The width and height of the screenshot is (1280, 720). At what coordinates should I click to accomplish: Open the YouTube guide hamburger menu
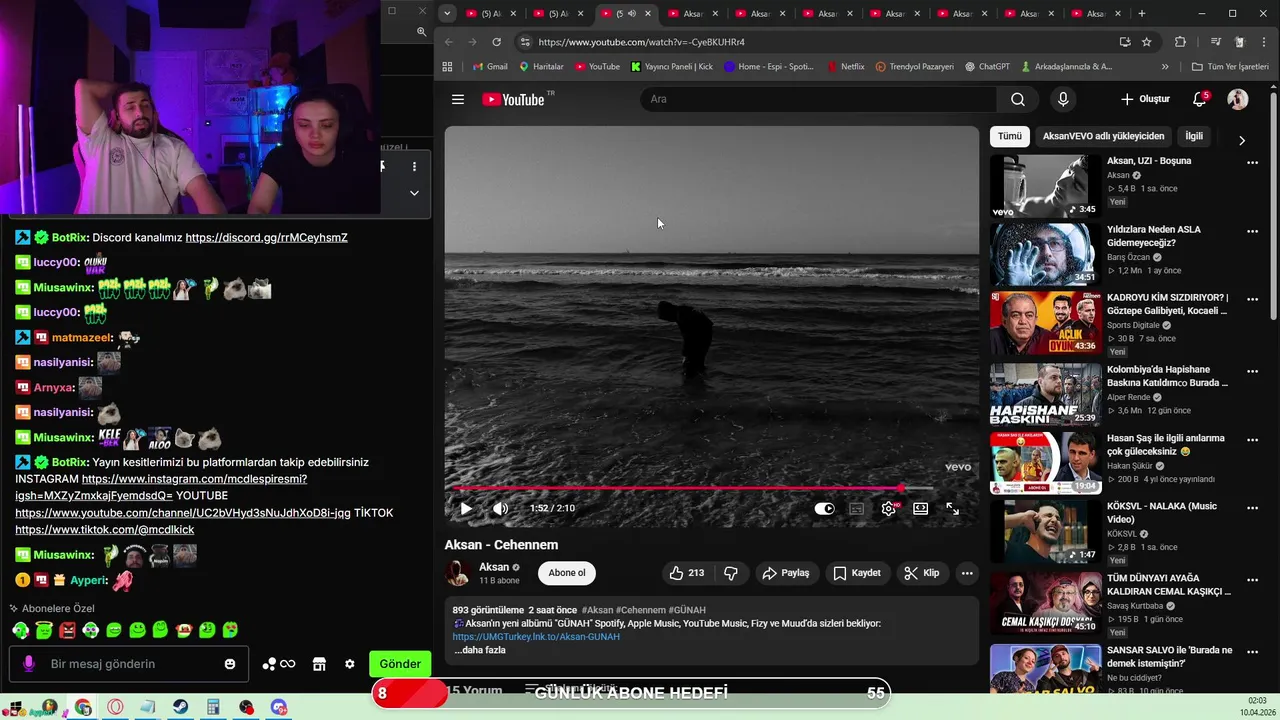458,99
